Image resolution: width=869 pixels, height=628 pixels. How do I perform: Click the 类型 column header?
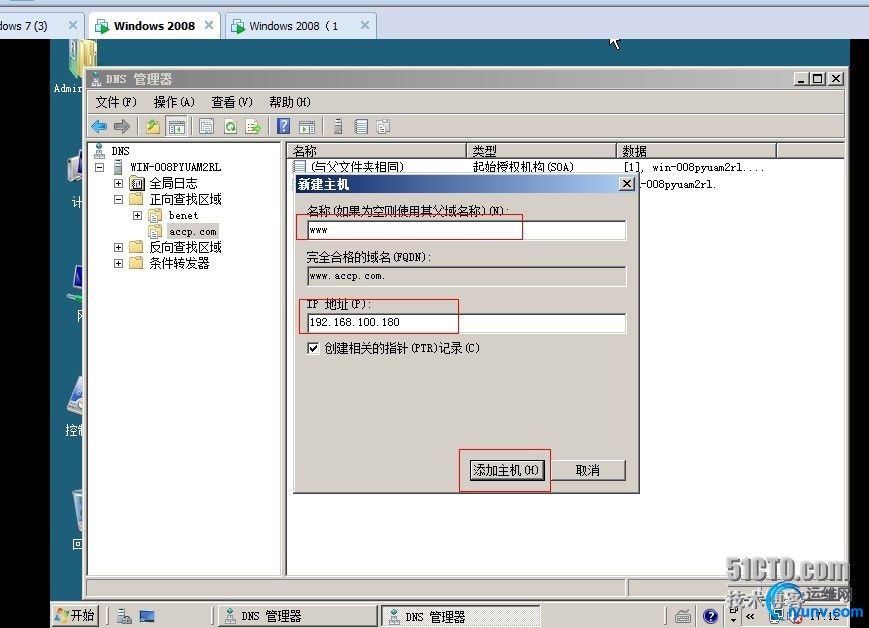click(541, 151)
